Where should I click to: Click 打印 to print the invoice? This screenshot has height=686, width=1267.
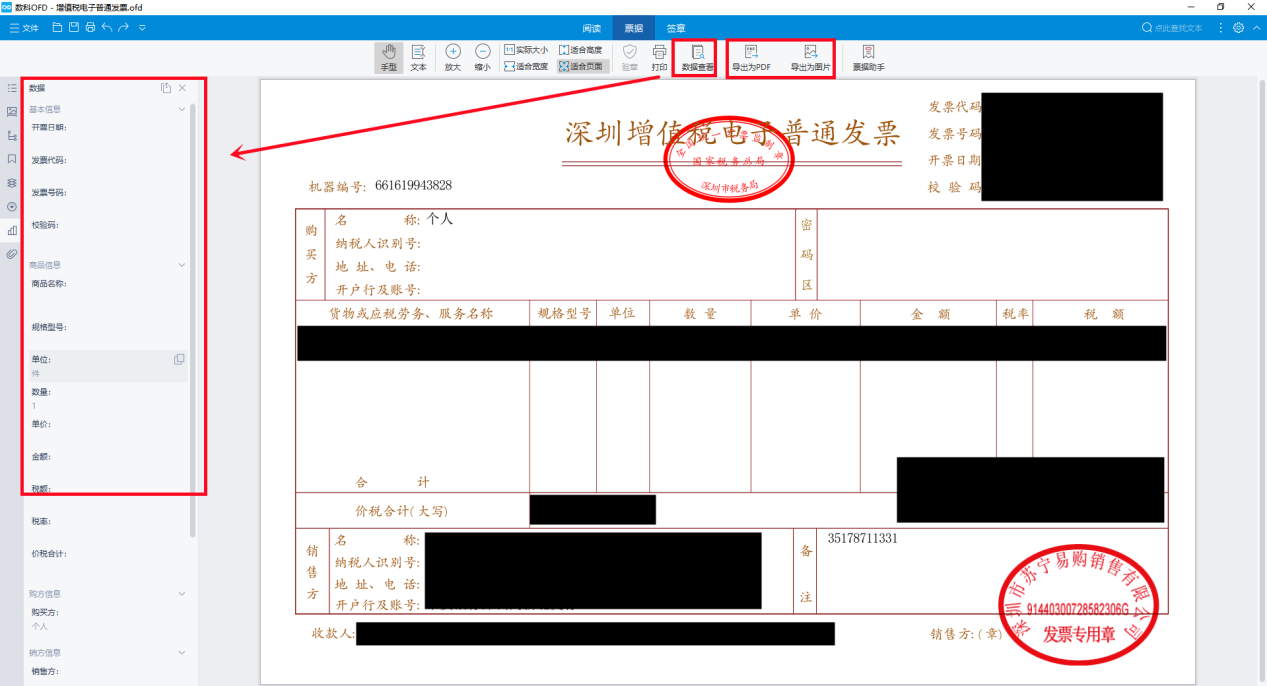tap(658, 57)
